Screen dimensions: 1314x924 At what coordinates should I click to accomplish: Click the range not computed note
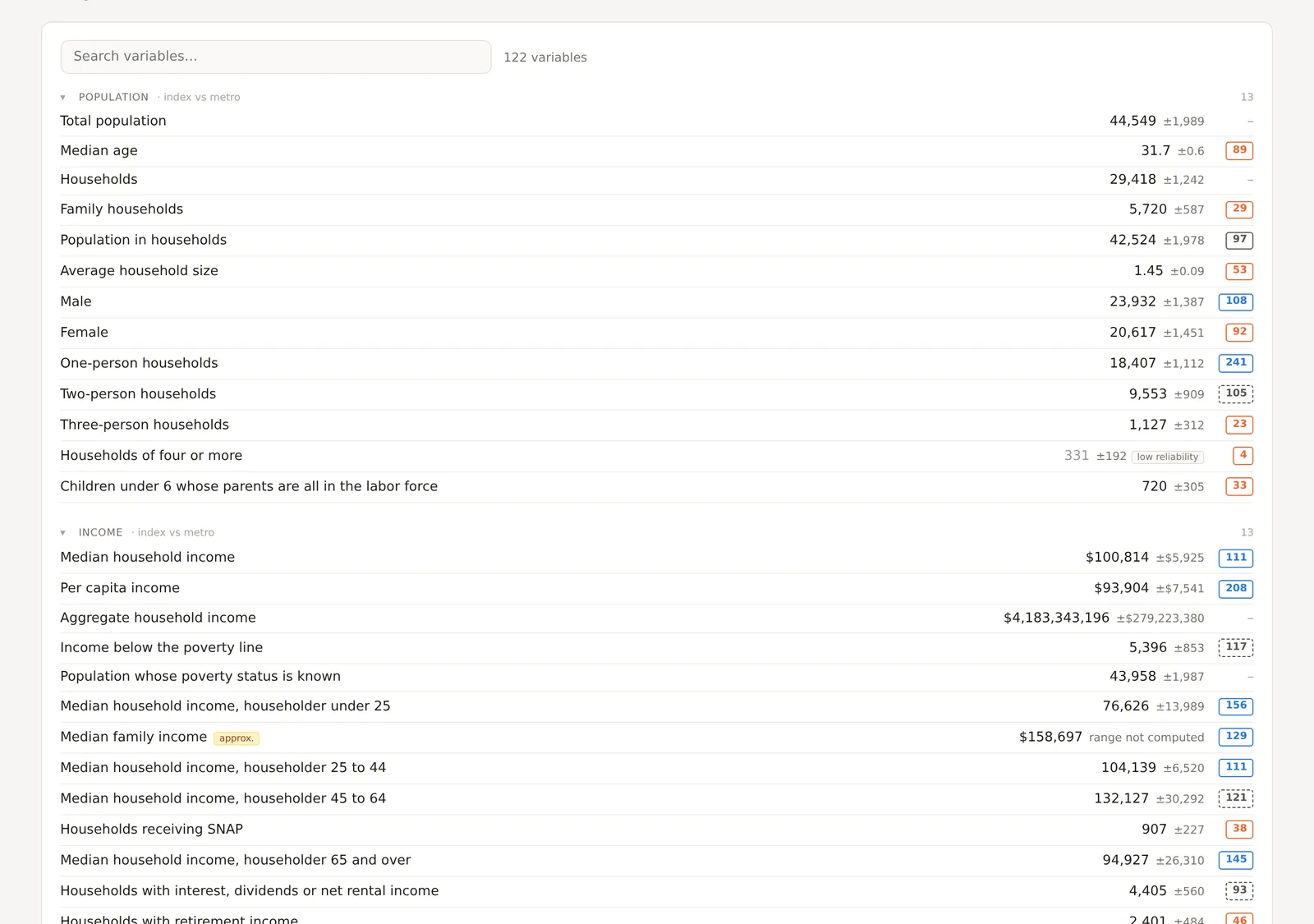pyautogui.click(x=1146, y=738)
